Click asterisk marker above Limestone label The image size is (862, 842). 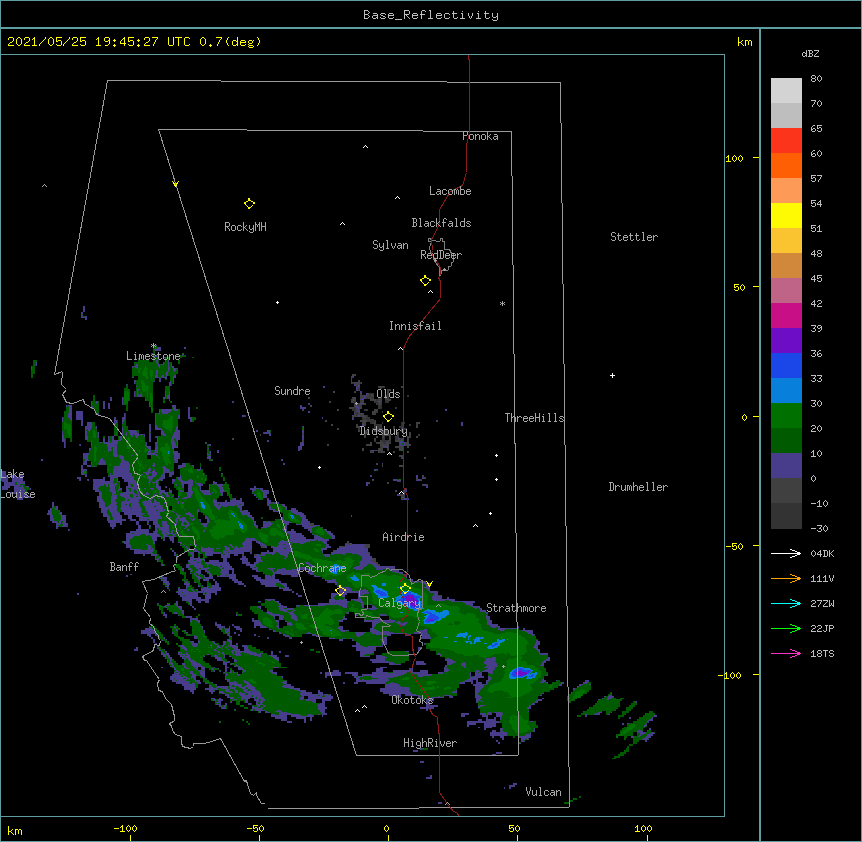tap(154, 346)
